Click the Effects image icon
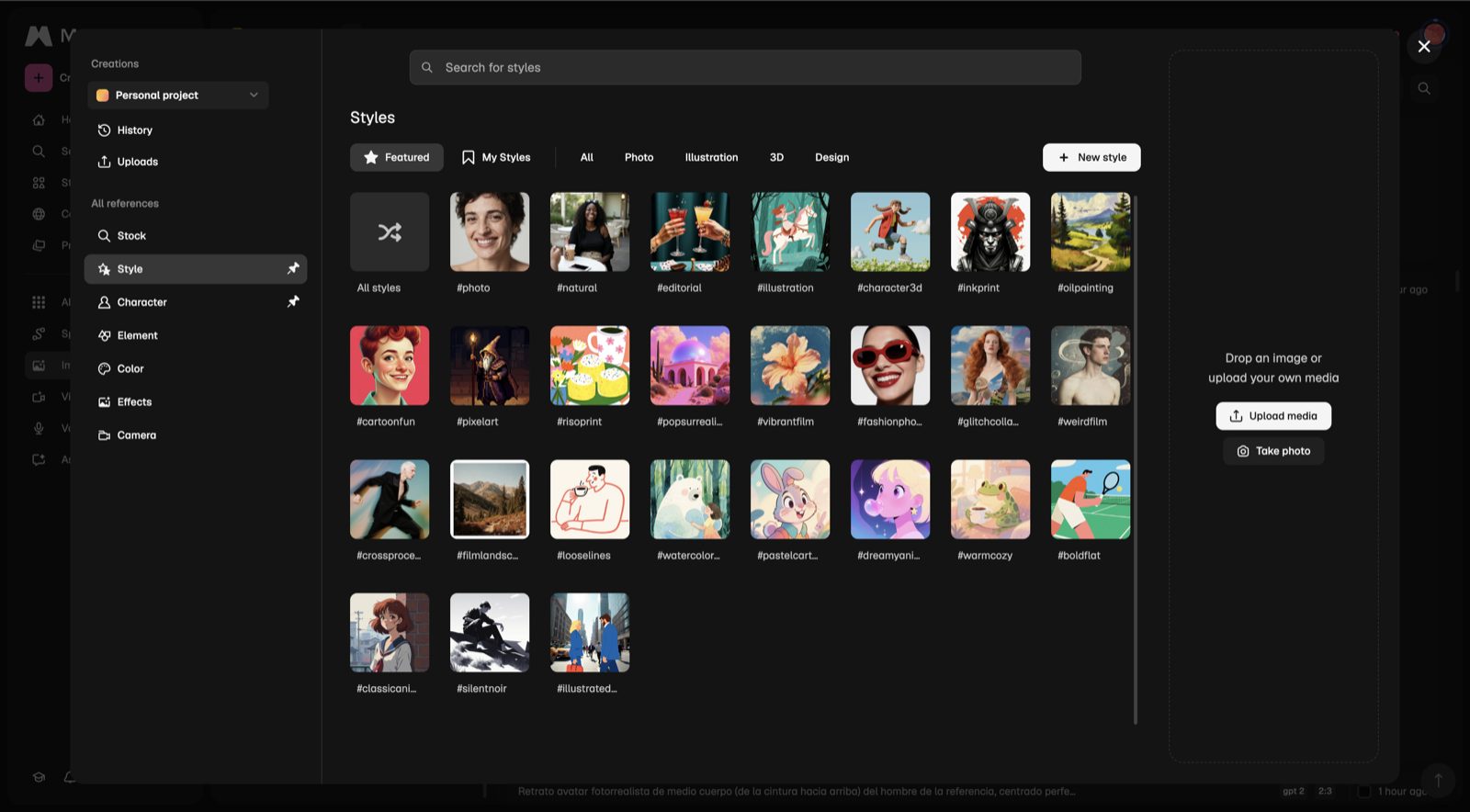The image size is (1470, 812). [105, 402]
